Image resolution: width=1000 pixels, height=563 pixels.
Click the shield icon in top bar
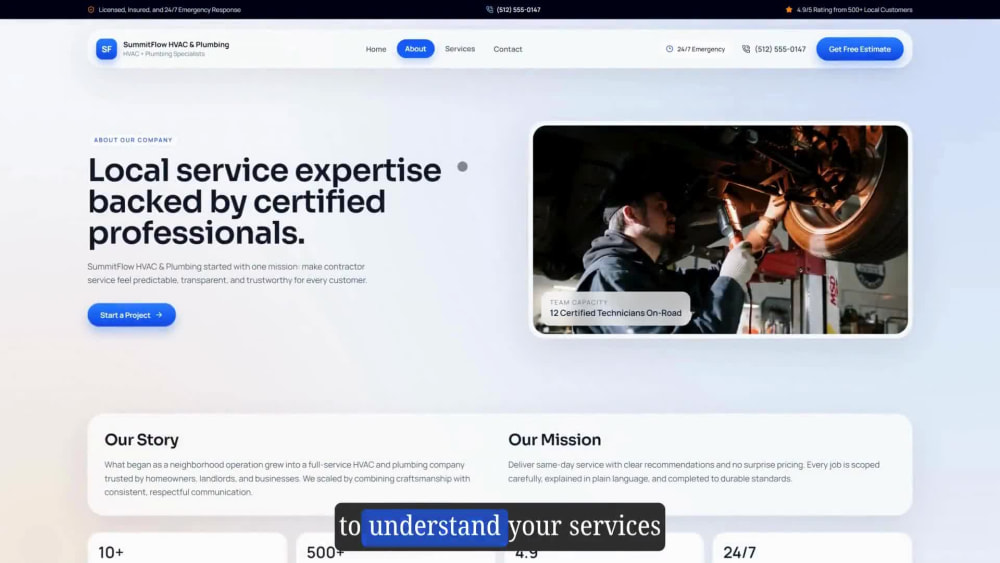[x=91, y=10]
